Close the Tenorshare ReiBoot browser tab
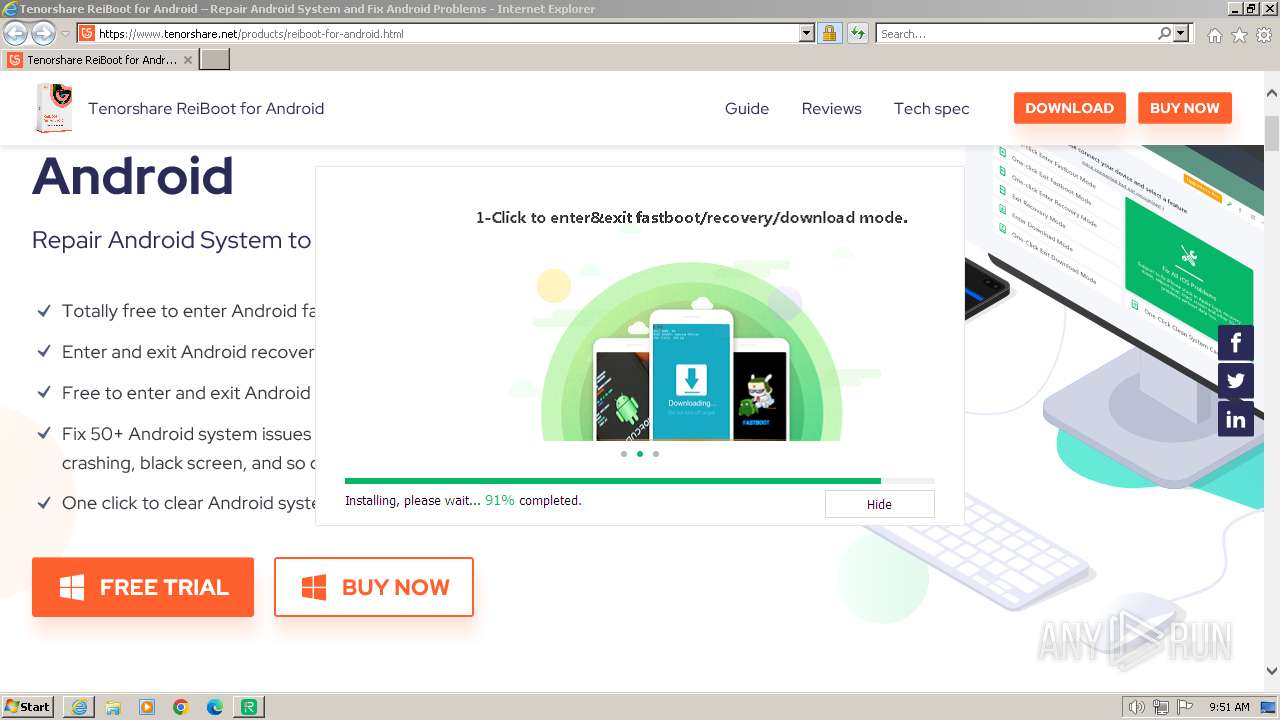Image resolution: width=1280 pixels, height=720 pixels. coord(187,60)
